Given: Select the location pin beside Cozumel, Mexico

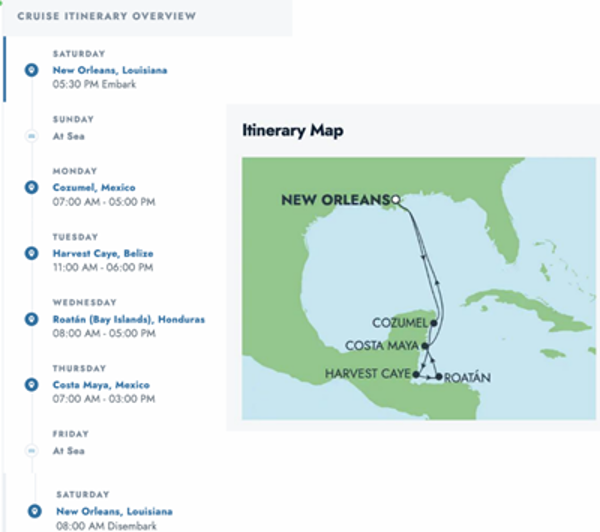Looking at the screenshot, I should [x=32, y=187].
